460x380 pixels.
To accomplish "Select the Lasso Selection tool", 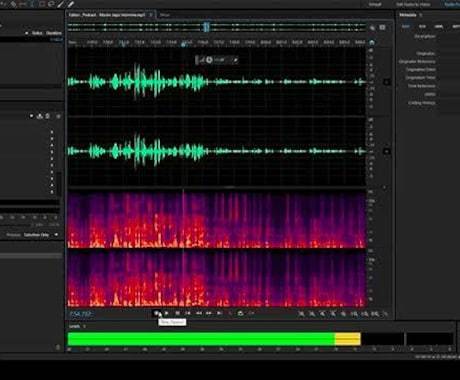I will point(51,4).
